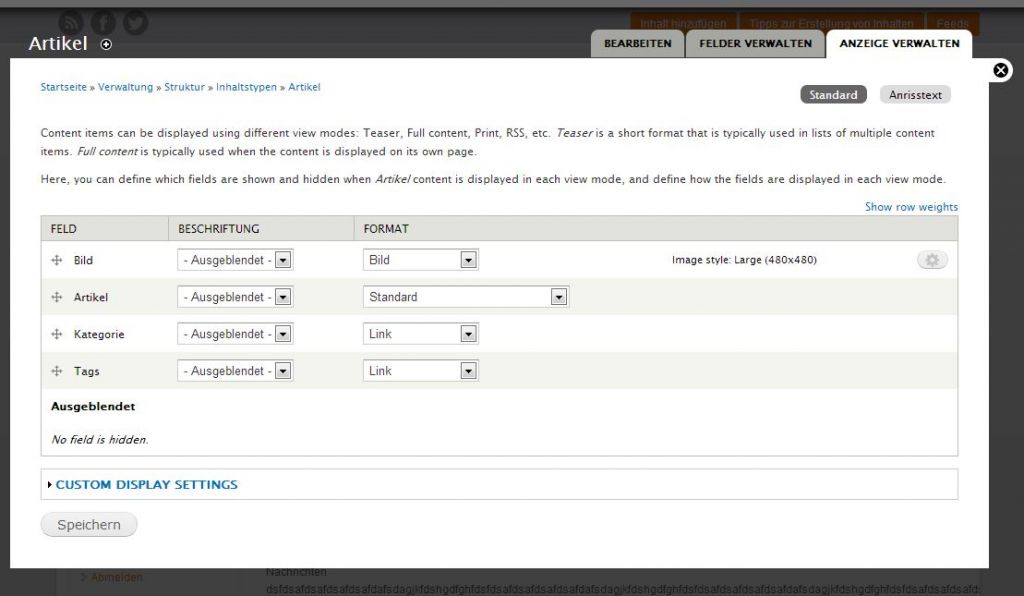1024x596 pixels.
Task: Click the drag handle for Kategorie row
Action: (57, 334)
